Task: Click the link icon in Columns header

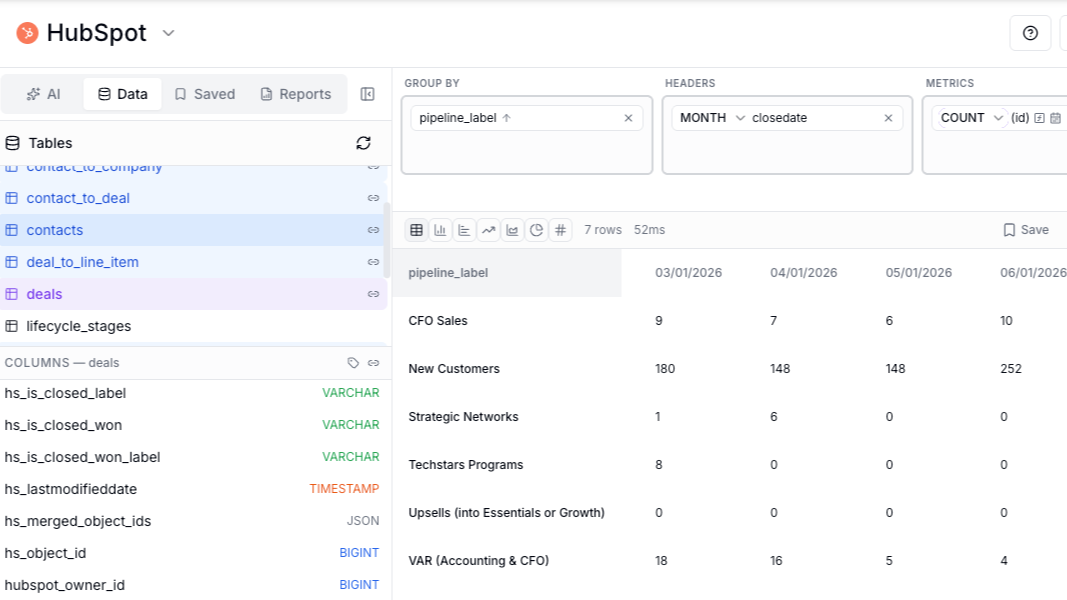Action: tap(374, 363)
